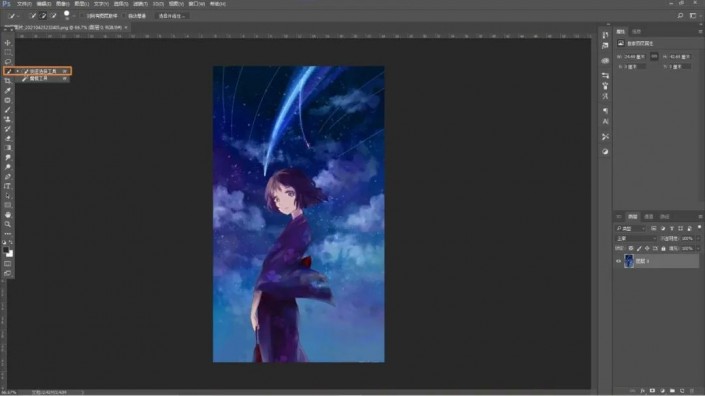Open the File (文件) menu
The width and height of the screenshot is (705, 396).
24,4
